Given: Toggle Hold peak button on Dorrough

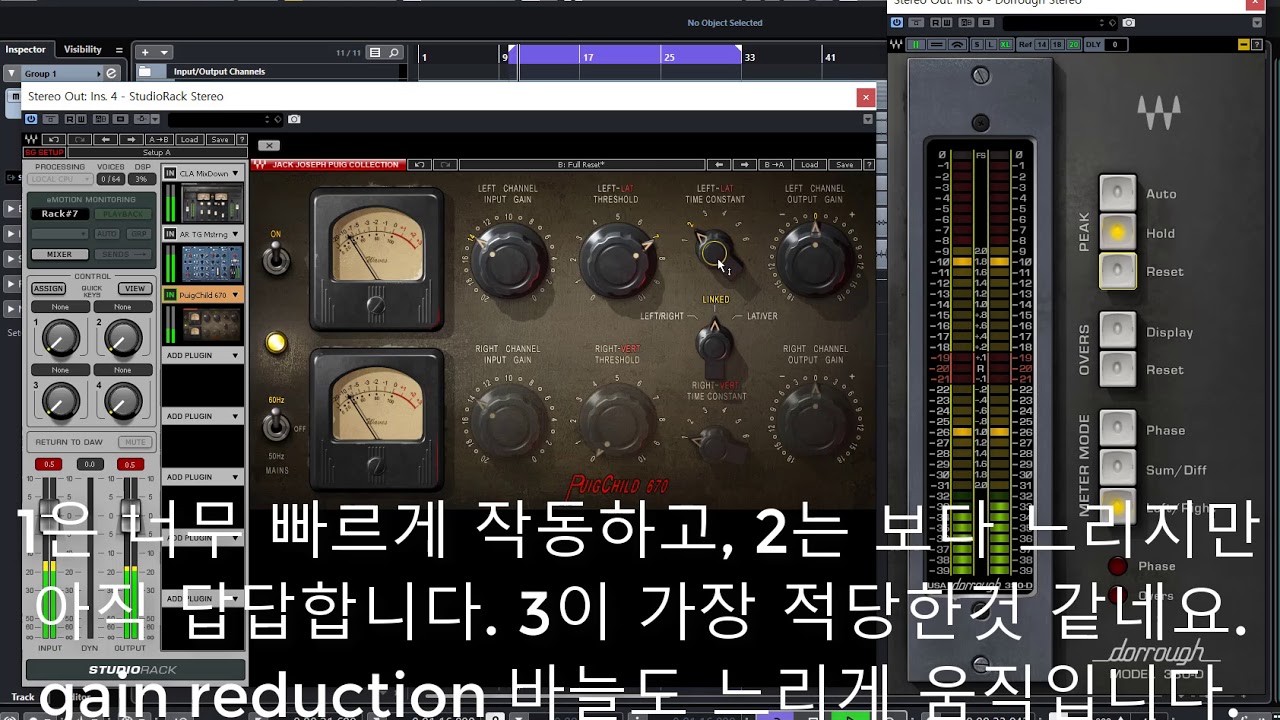Looking at the screenshot, I should [1118, 233].
